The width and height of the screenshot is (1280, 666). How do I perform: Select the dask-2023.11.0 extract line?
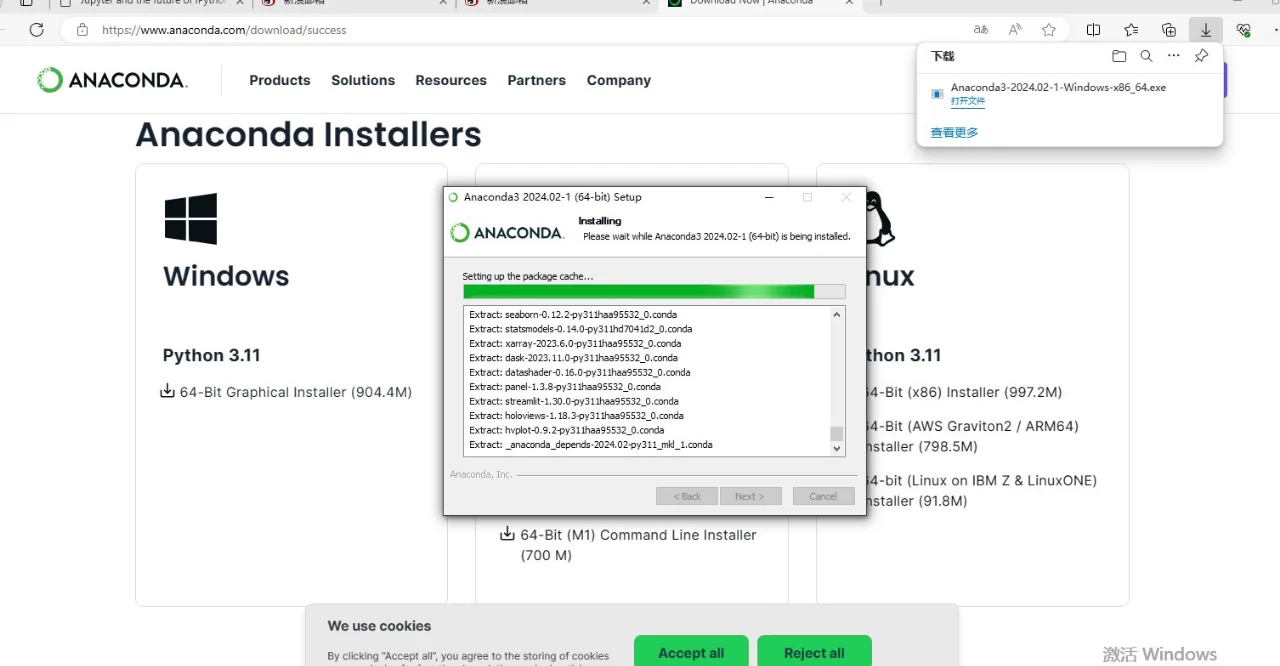[573, 358]
